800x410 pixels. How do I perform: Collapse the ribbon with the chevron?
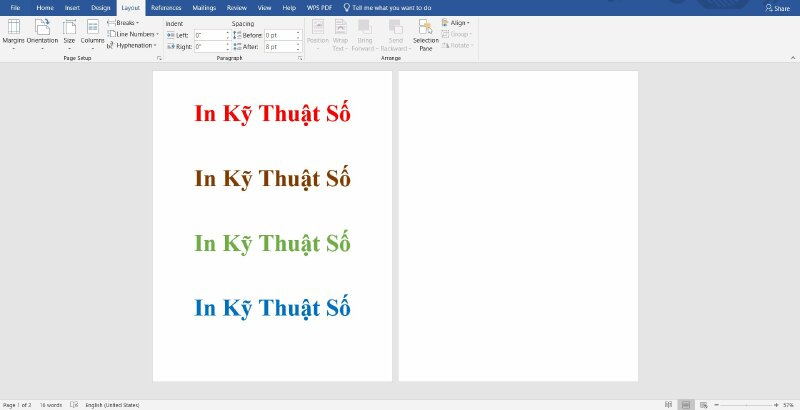pos(793,58)
